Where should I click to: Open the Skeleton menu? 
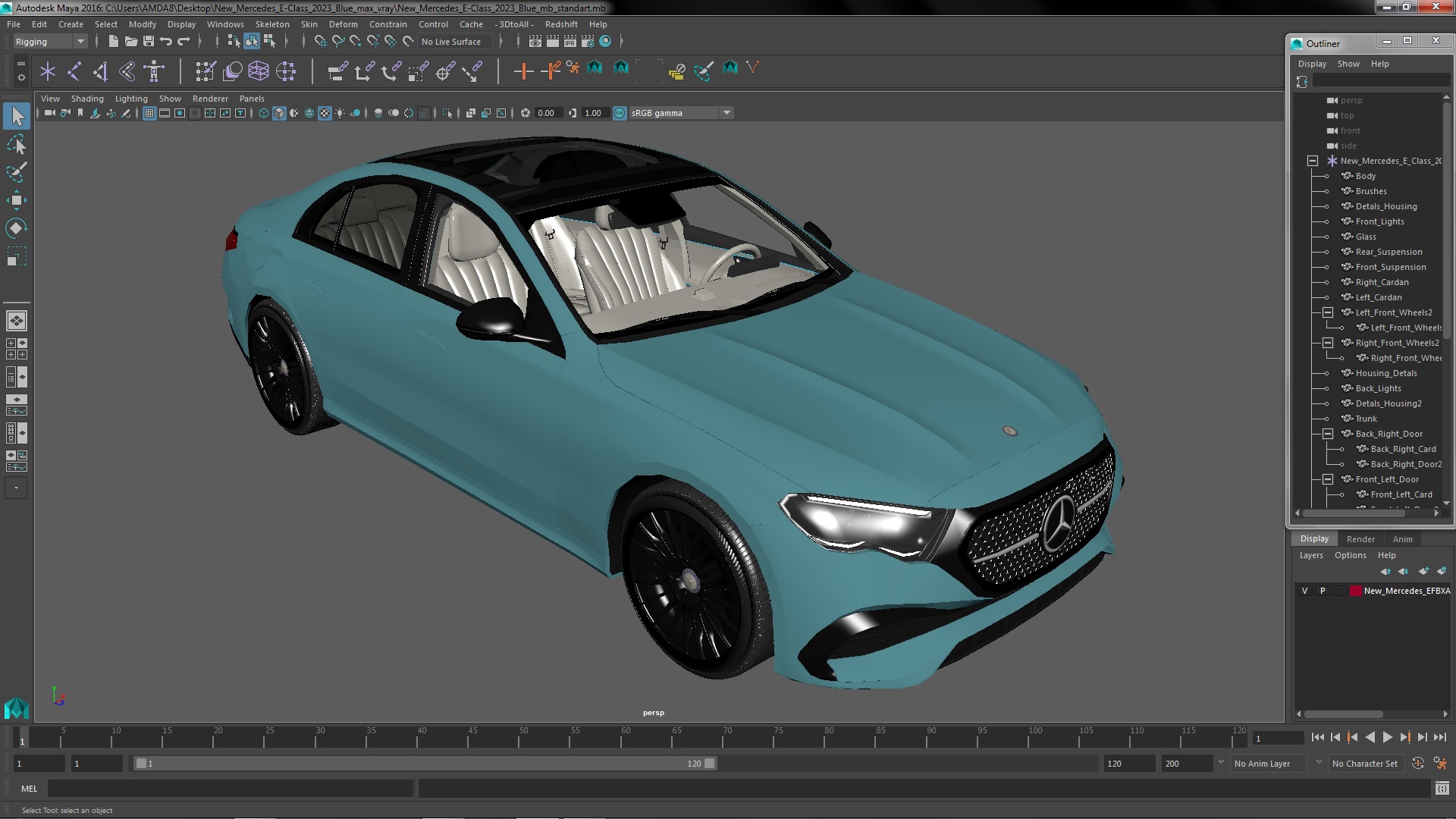coord(272,24)
